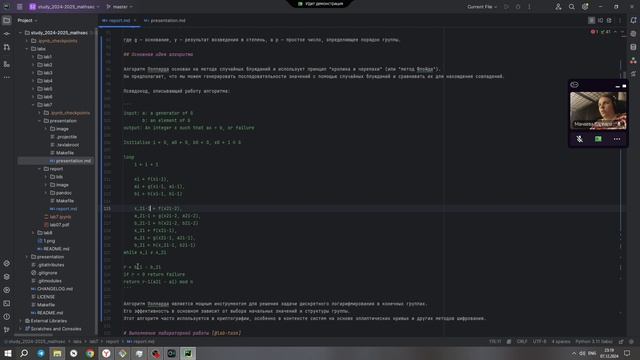Show more tool windows ellipsis
The height and width of the screenshot is (360, 640).
(x=7, y=77)
